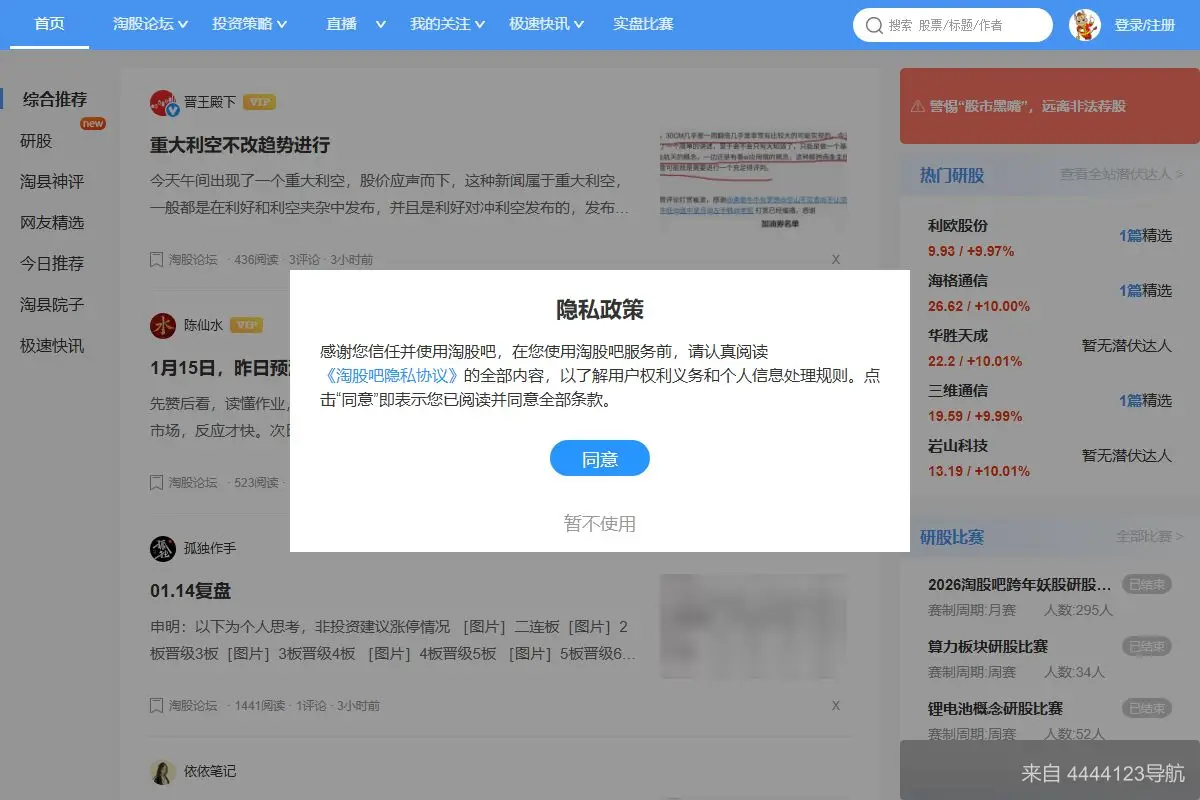The image size is (1200, 800).
Task: Dismiss the 01.14复盘 post via its X
Action: coord(836,705)
